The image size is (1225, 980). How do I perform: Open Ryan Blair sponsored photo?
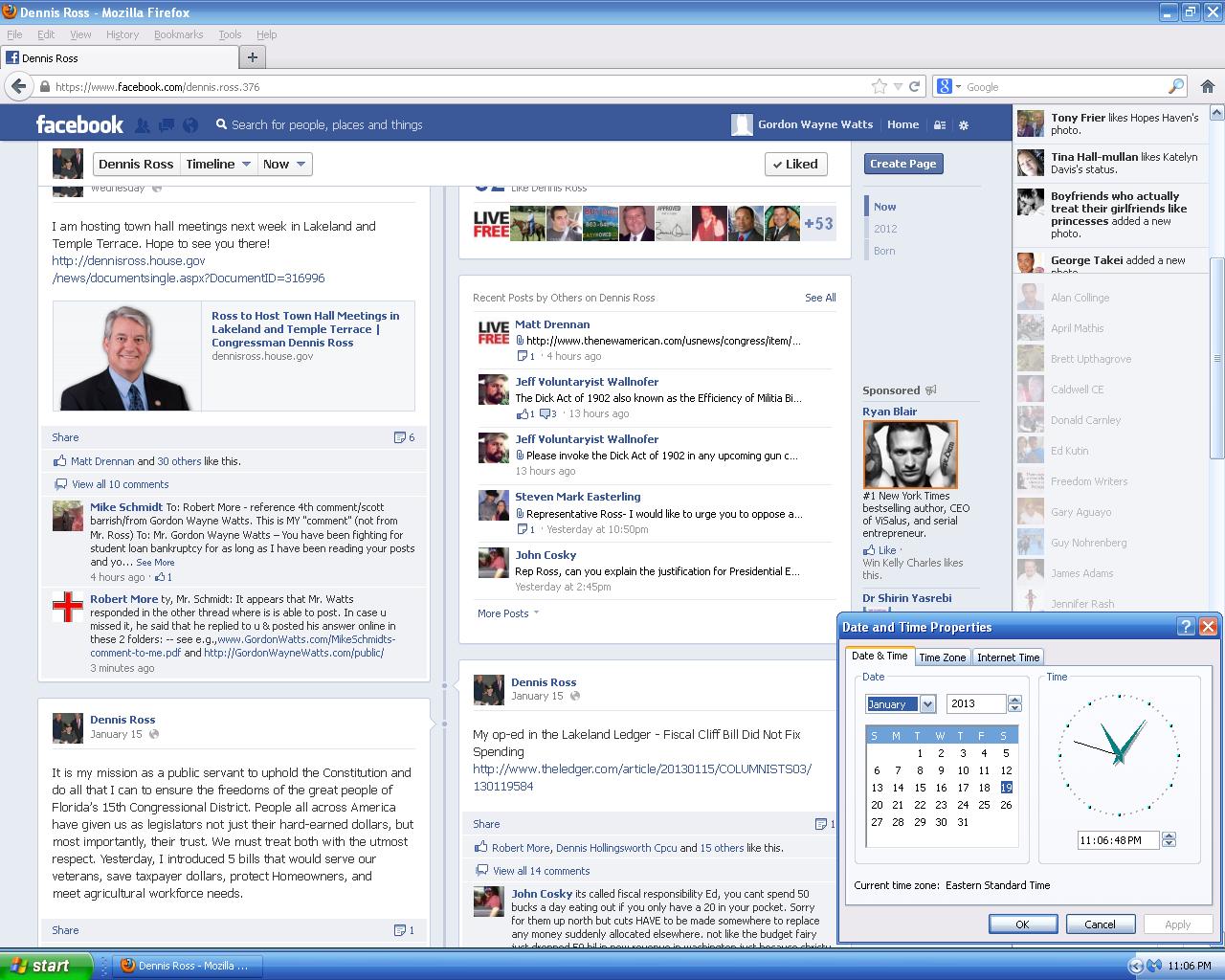point(910,455)
